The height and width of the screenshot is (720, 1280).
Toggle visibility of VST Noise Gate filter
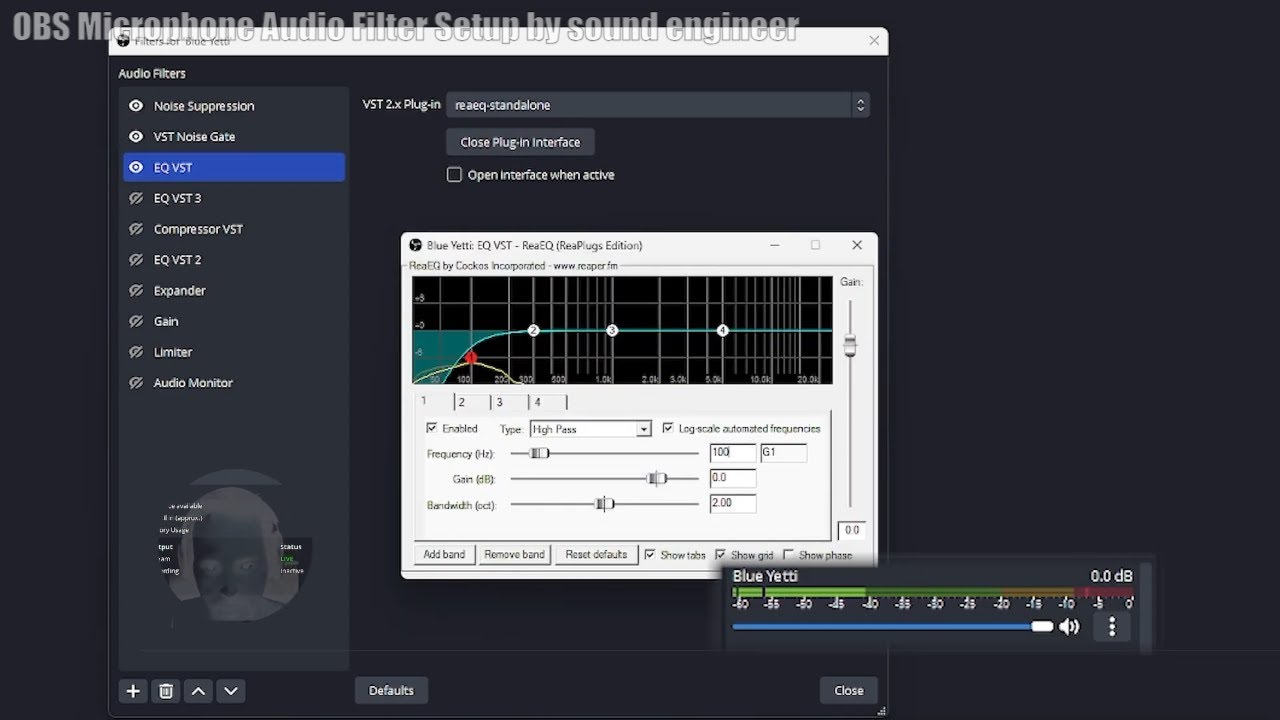pyautogui.click(x=136, y=137)
